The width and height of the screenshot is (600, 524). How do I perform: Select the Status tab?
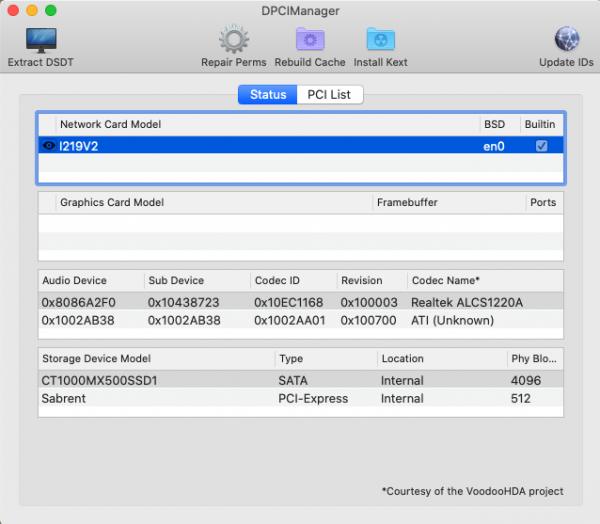(x=267, y=95)
